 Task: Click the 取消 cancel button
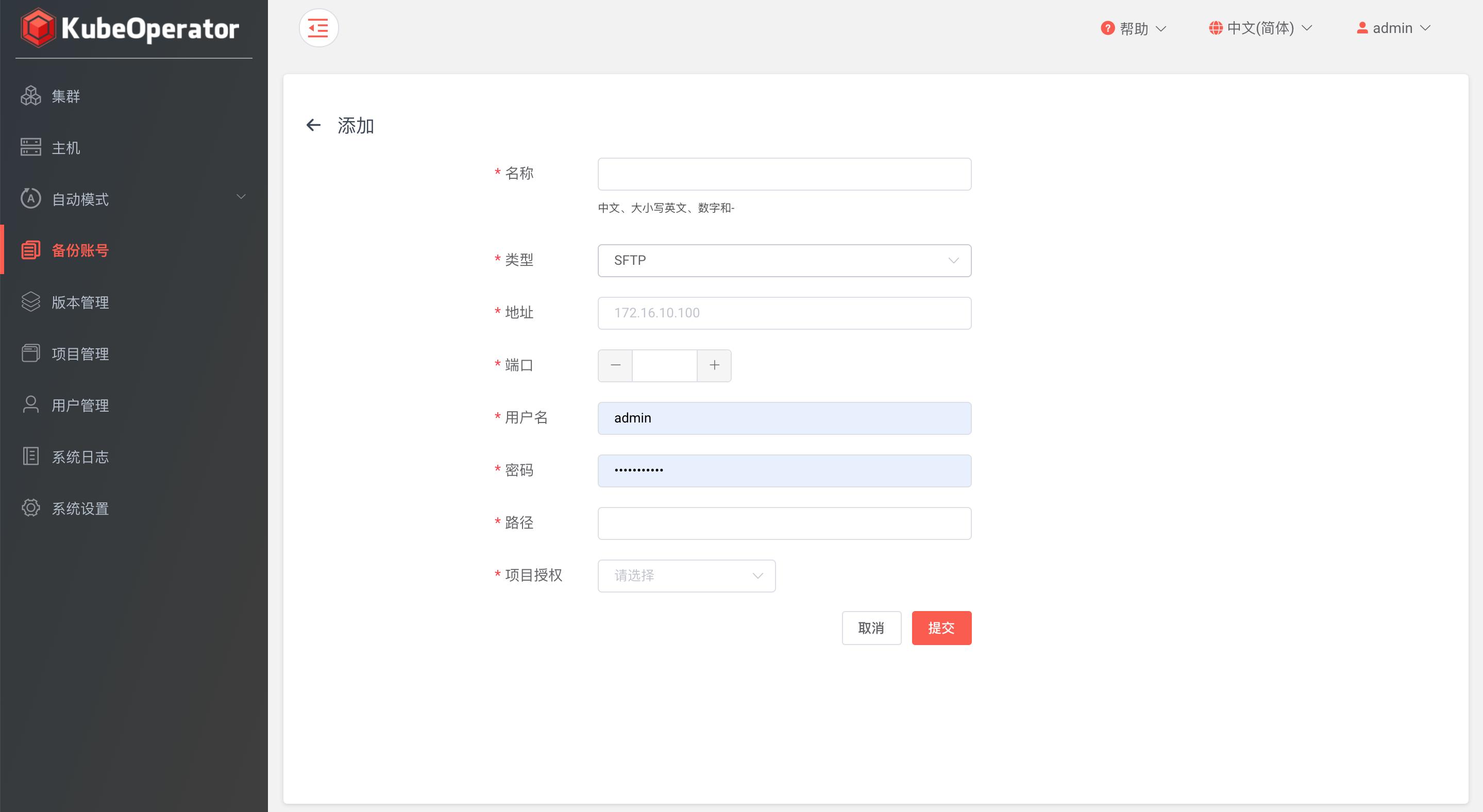point(871,628)
